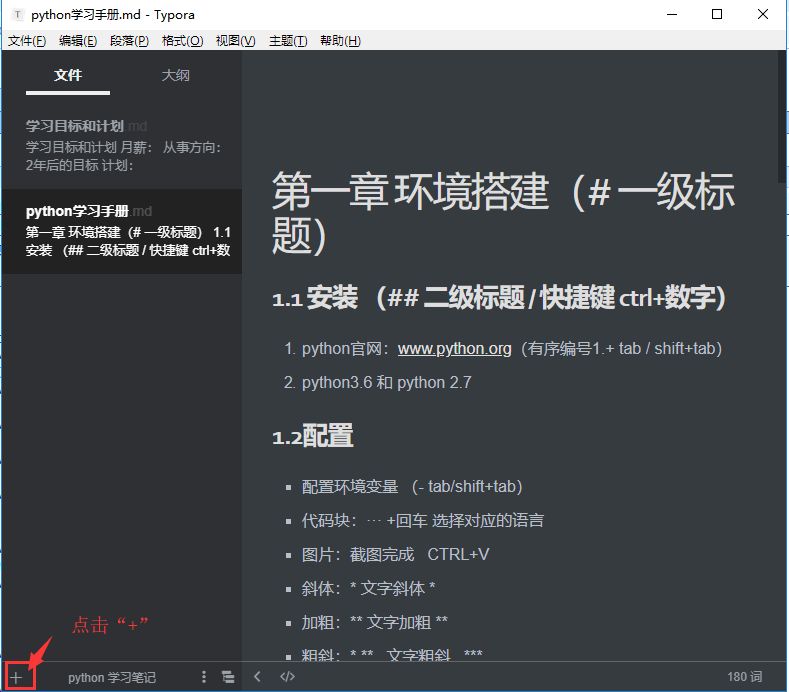Show word count details at 180 词

click(x=744, y=677)
